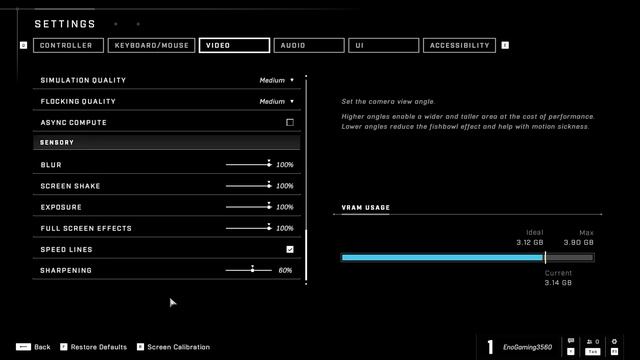The height and width of the screenshot is (360, 640).
Task: Click the Exposure slider handle
Action: [269, 207]
